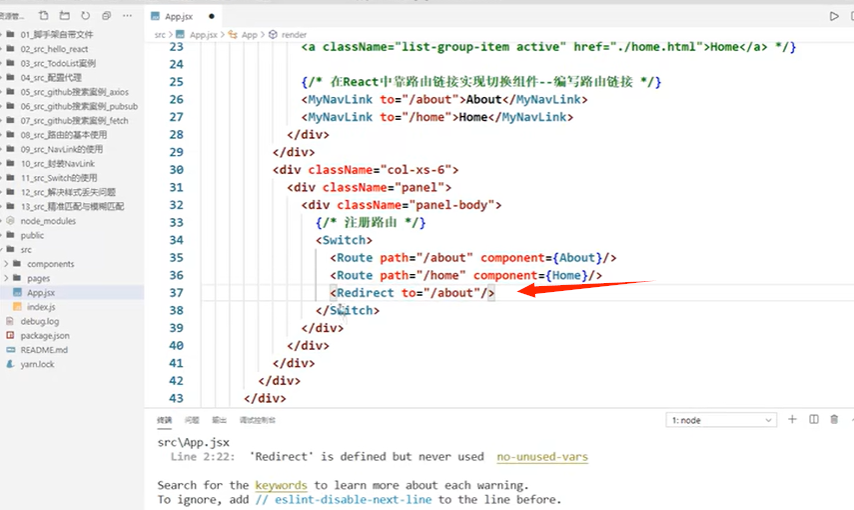This screenshot has width=854, height=510.
Task: Click src\App.jsx path in terminal output
Action: [x=193, y=442]
